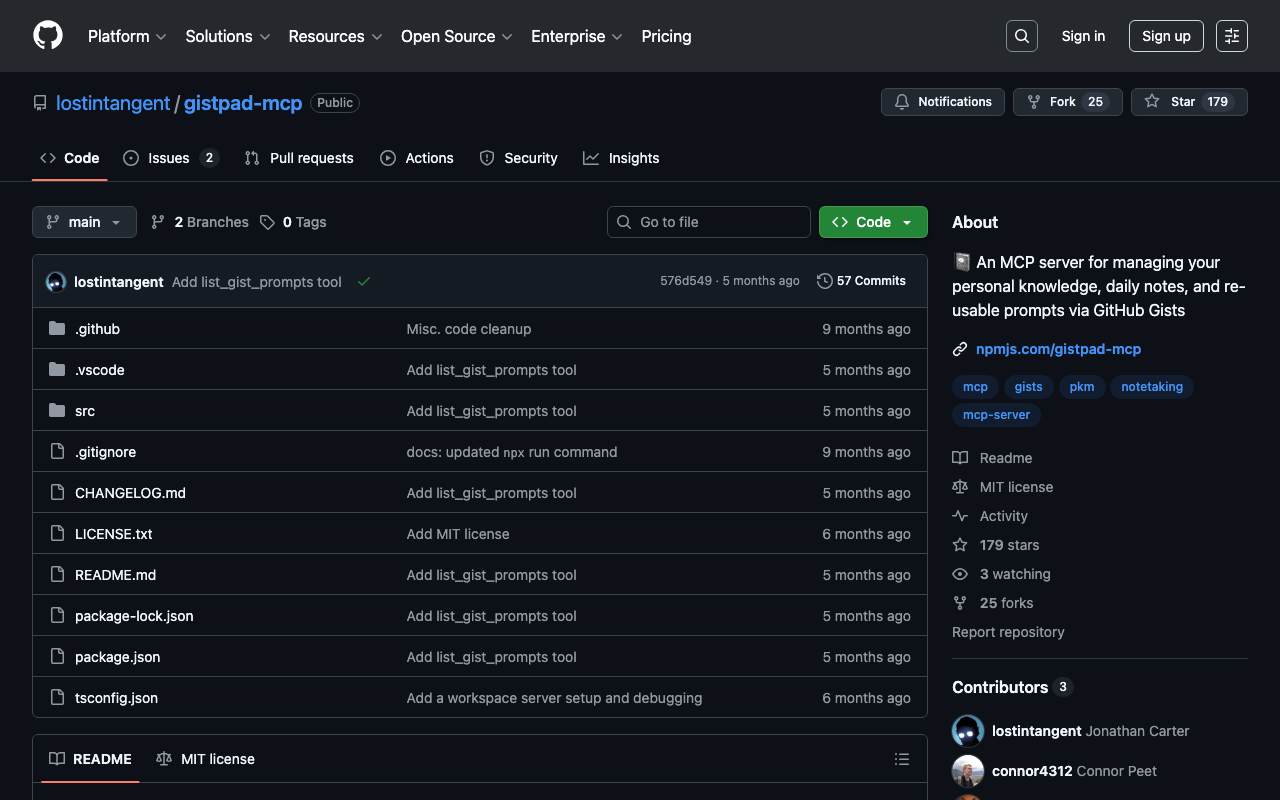Click the src folder icon

pos(57,411)
